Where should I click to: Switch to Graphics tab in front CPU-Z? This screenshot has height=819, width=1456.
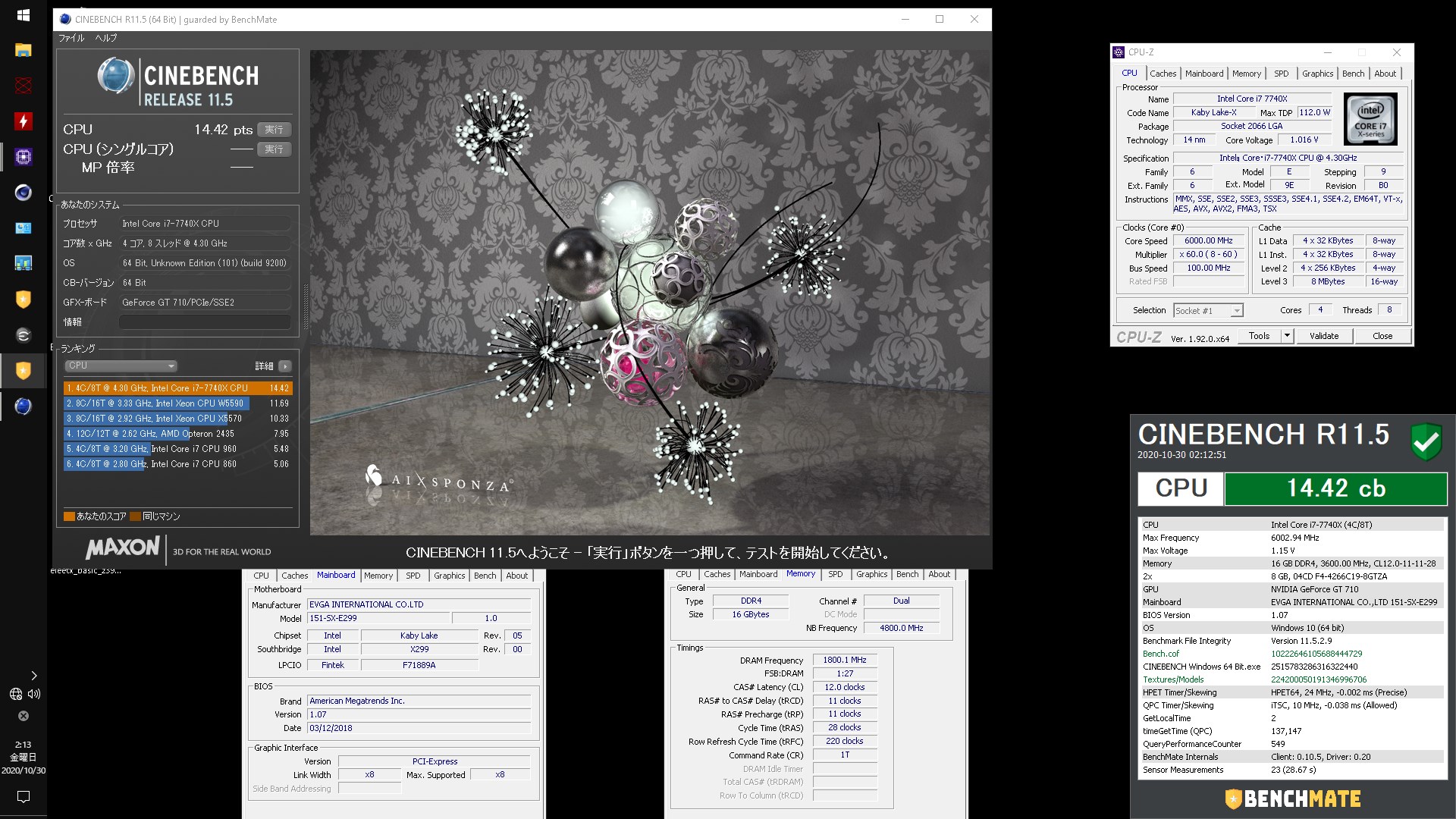(x=1317, y=74)
